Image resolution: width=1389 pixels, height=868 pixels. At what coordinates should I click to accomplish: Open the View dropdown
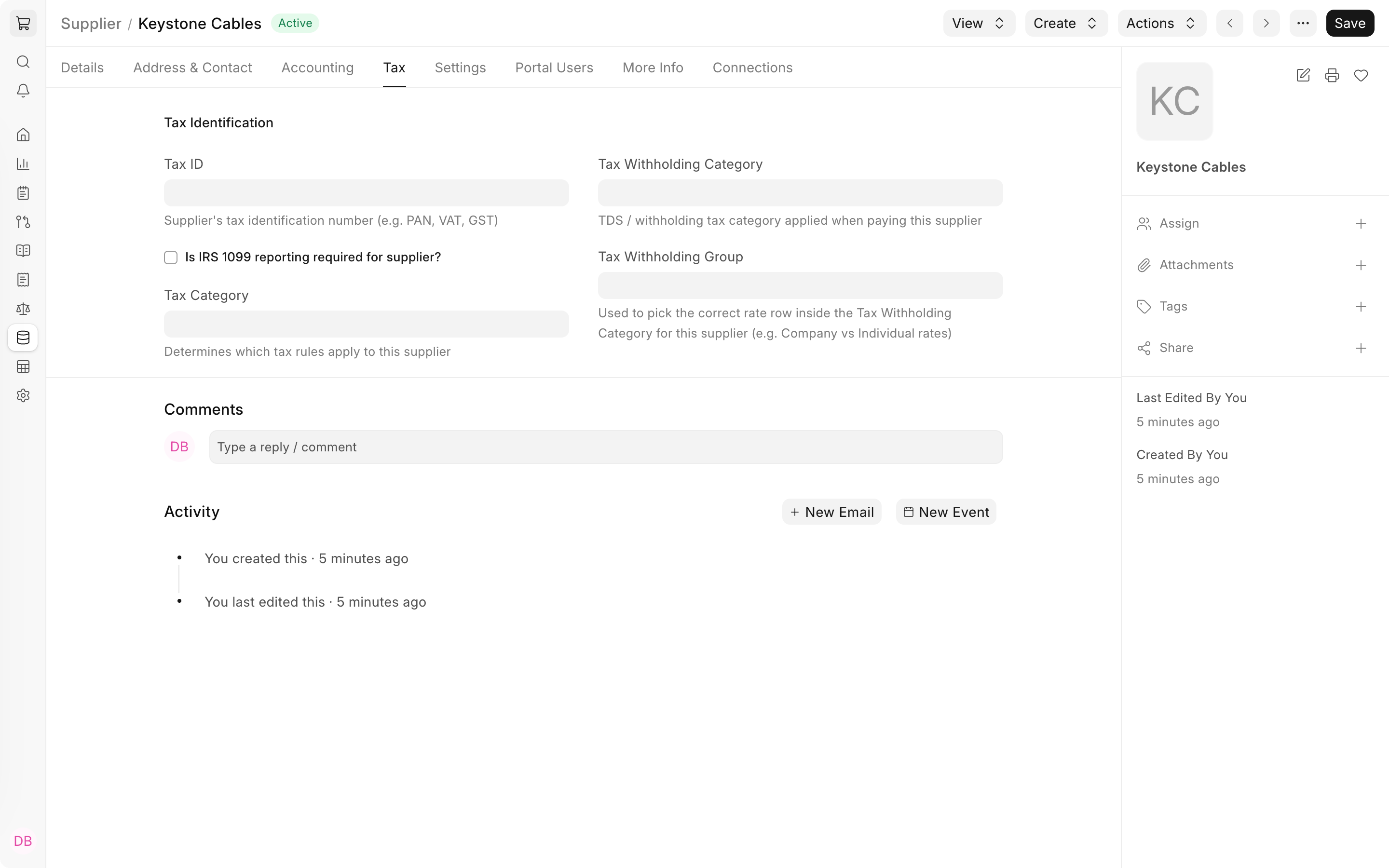[x=979, y=24]
